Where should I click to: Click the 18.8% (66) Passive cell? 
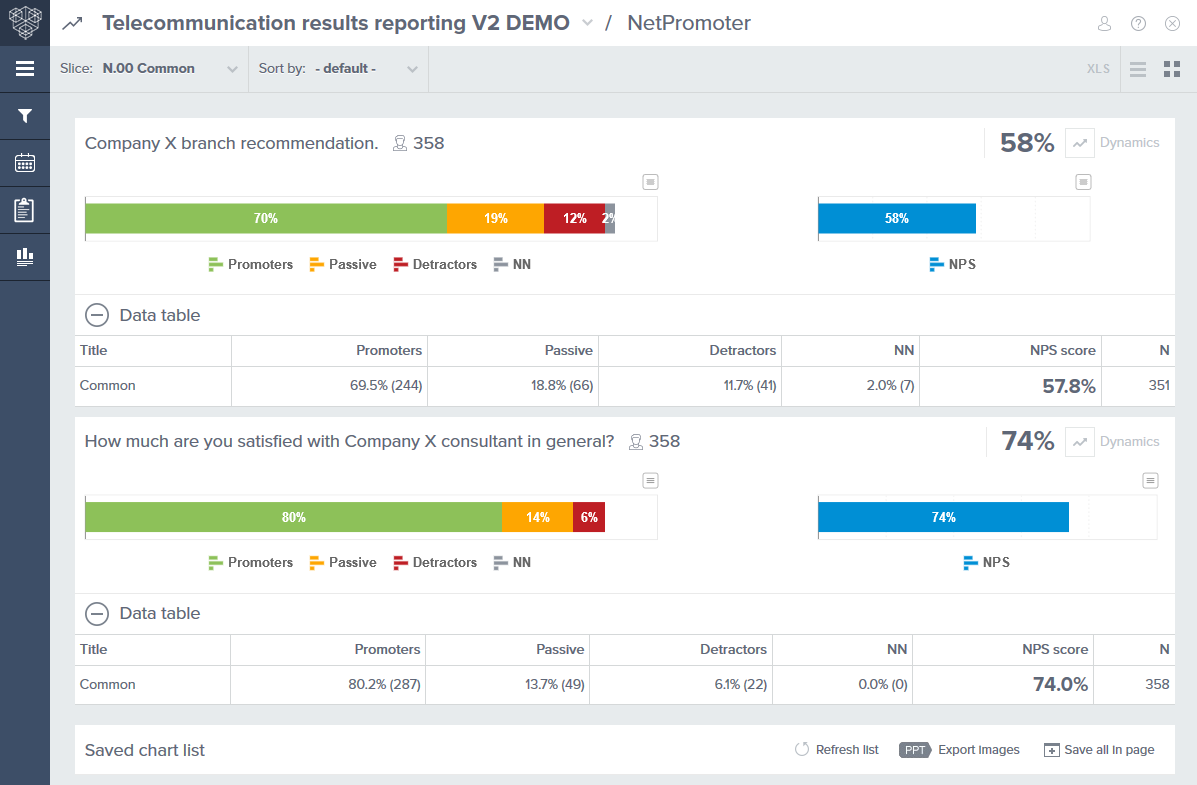pos(513,386)
